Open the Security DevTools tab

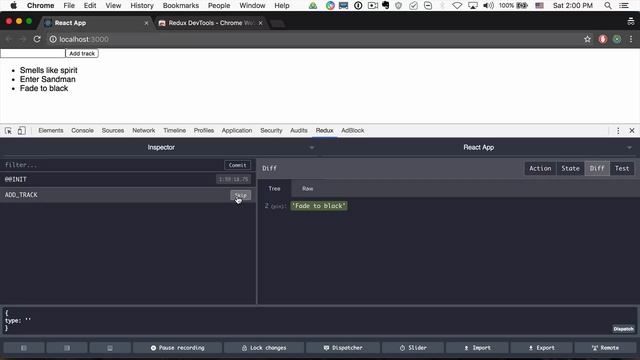271,131
